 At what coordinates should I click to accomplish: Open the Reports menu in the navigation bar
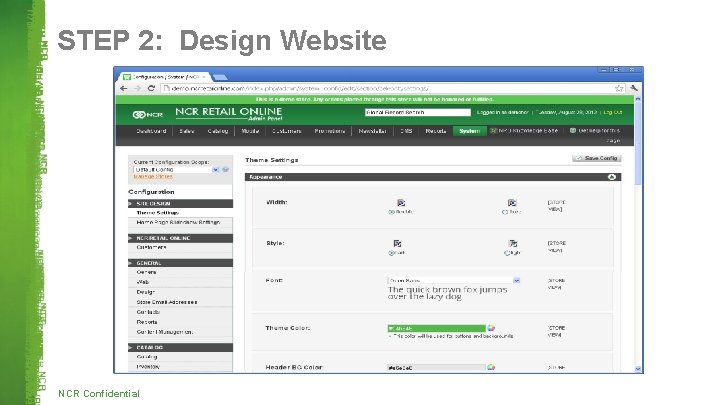click(x=436, y=131)
